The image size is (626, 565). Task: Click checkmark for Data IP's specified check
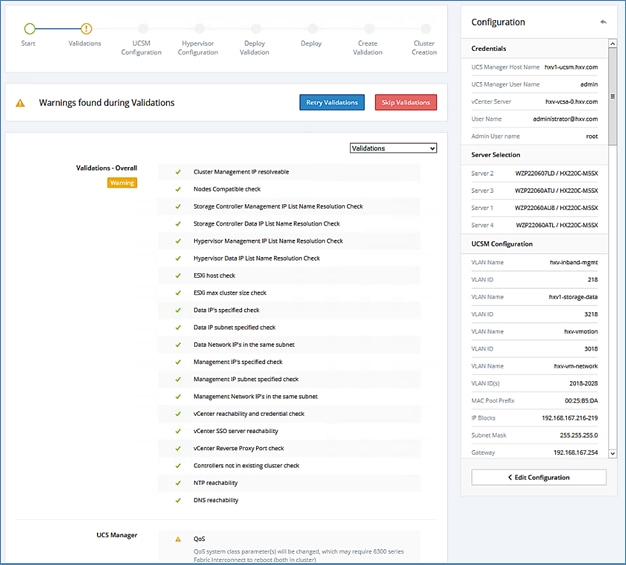[178, 310]
